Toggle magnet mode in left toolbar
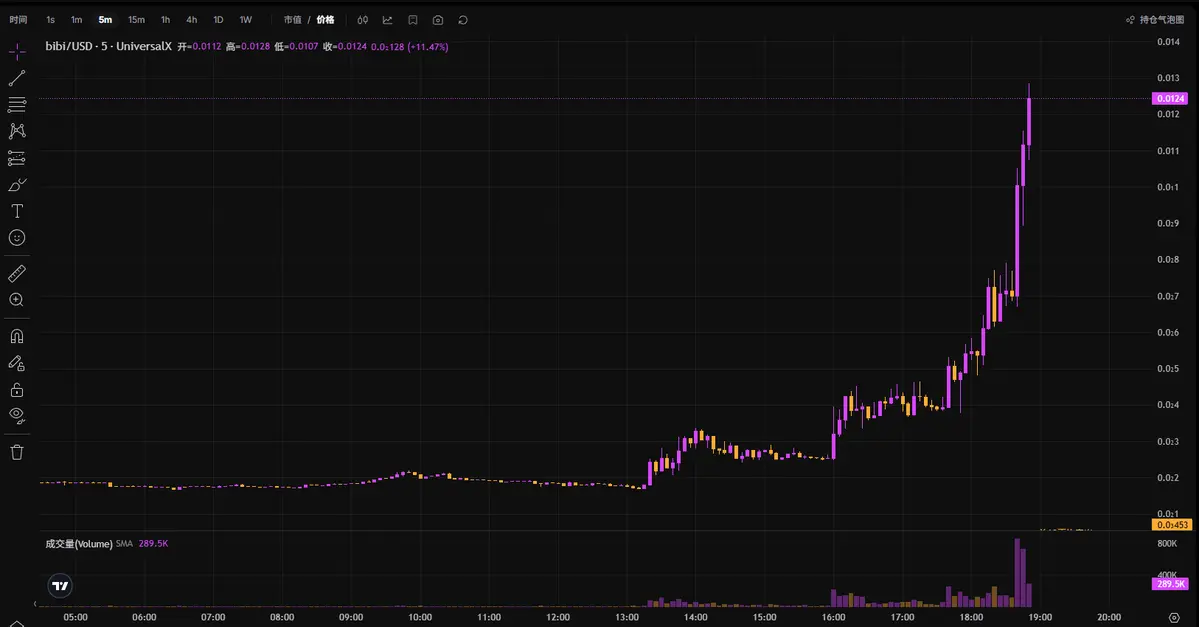1199x627 pixels. [17, 336]
